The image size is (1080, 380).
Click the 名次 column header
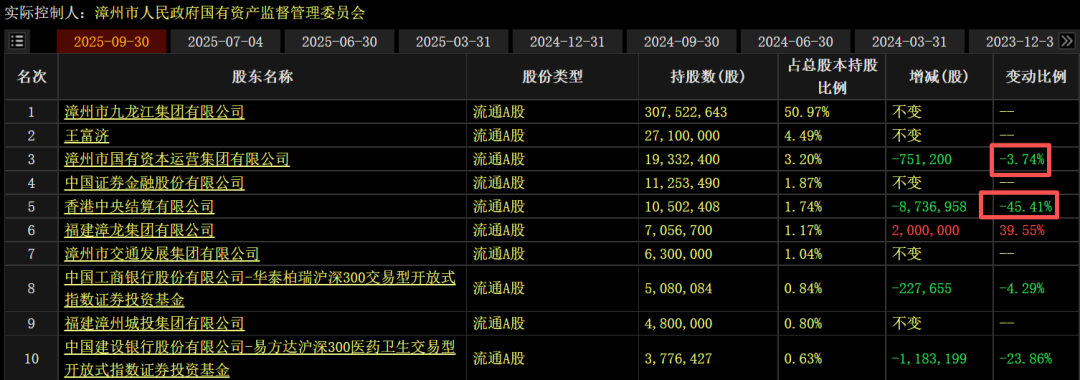pos(31,76)
